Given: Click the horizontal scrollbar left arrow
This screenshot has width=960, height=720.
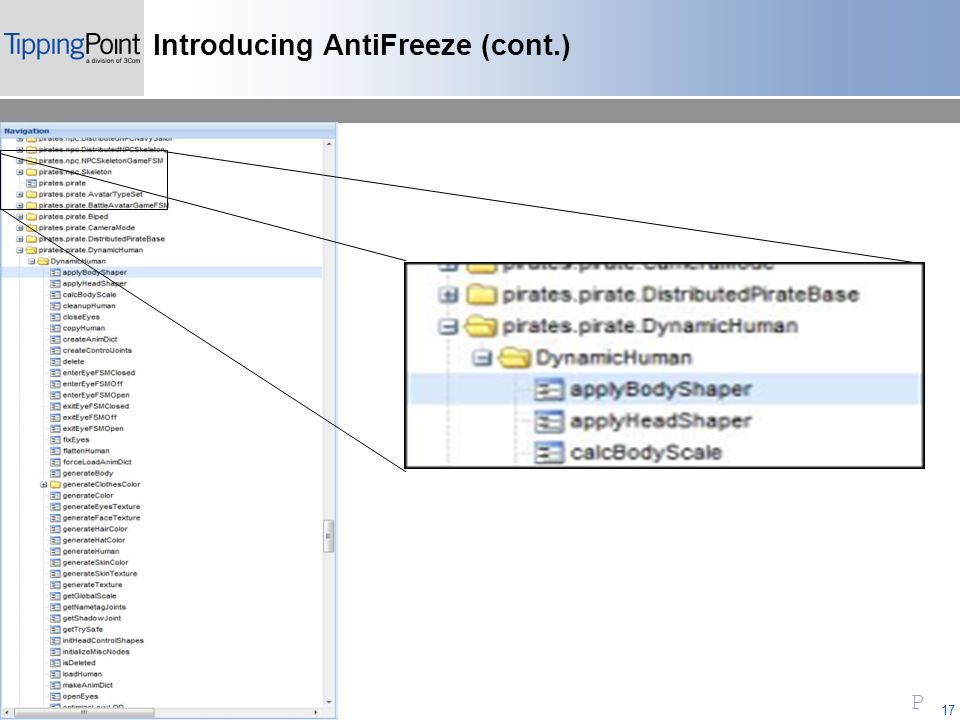Looking at the screenshot, I should point(6,713).
